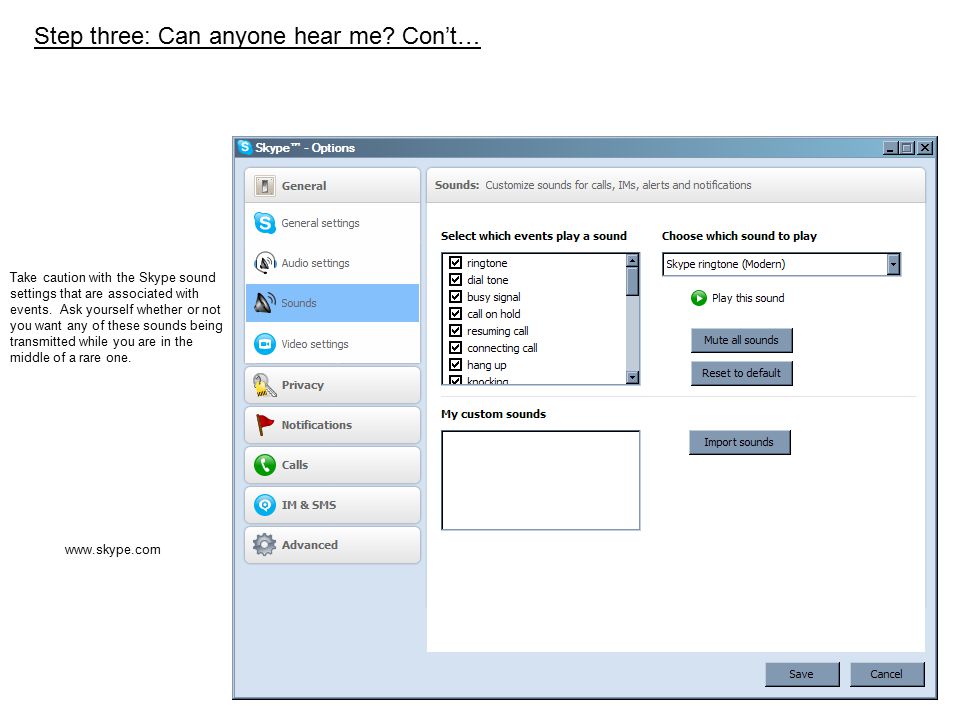Cancel the options dialog
The height and width of the screenshot is (720, 960).
(887, 674)
